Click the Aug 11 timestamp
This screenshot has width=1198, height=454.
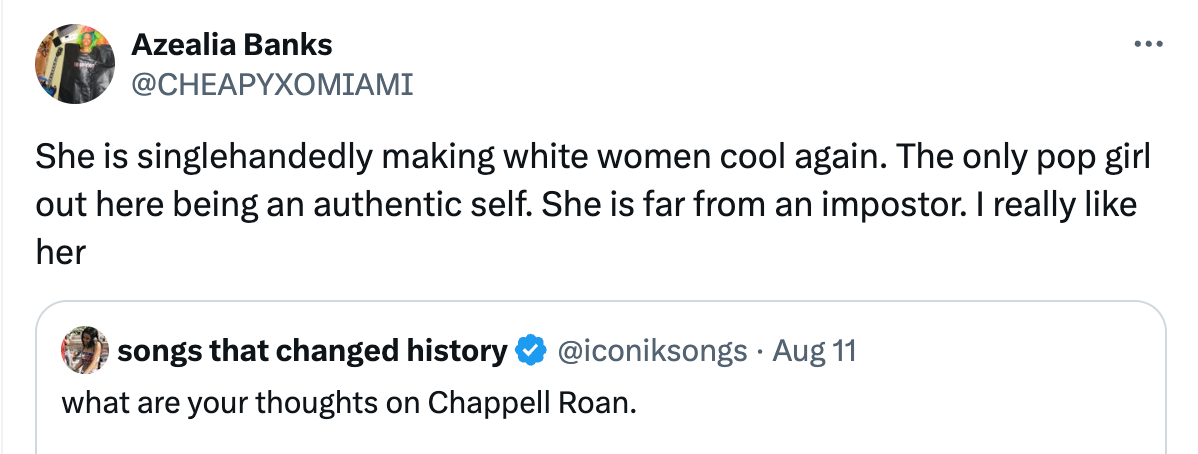tap(814, 351)
